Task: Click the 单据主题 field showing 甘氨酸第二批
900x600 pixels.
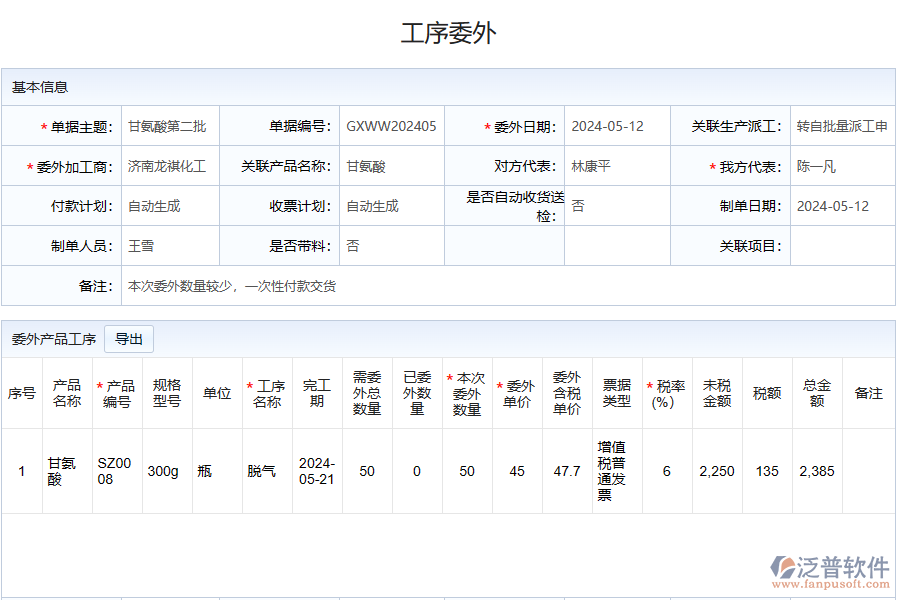Action: click(168, 126)
